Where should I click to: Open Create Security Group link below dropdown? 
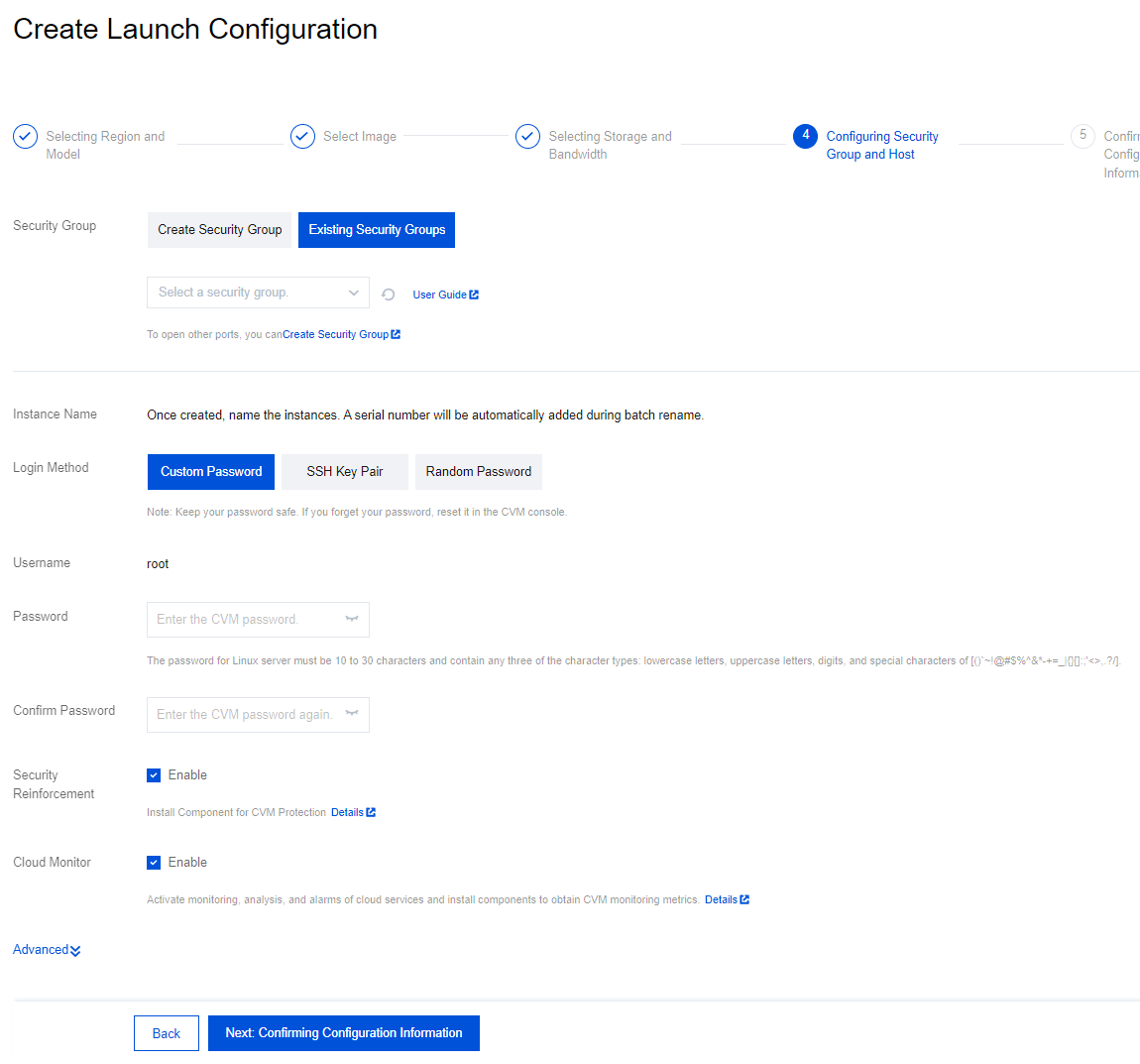point(341,334)
